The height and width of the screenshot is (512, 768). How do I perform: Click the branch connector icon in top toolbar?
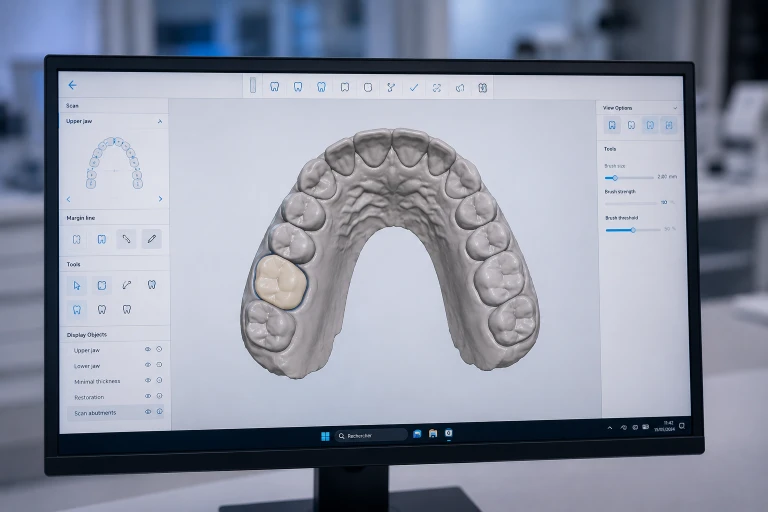[x=391, y=88]
